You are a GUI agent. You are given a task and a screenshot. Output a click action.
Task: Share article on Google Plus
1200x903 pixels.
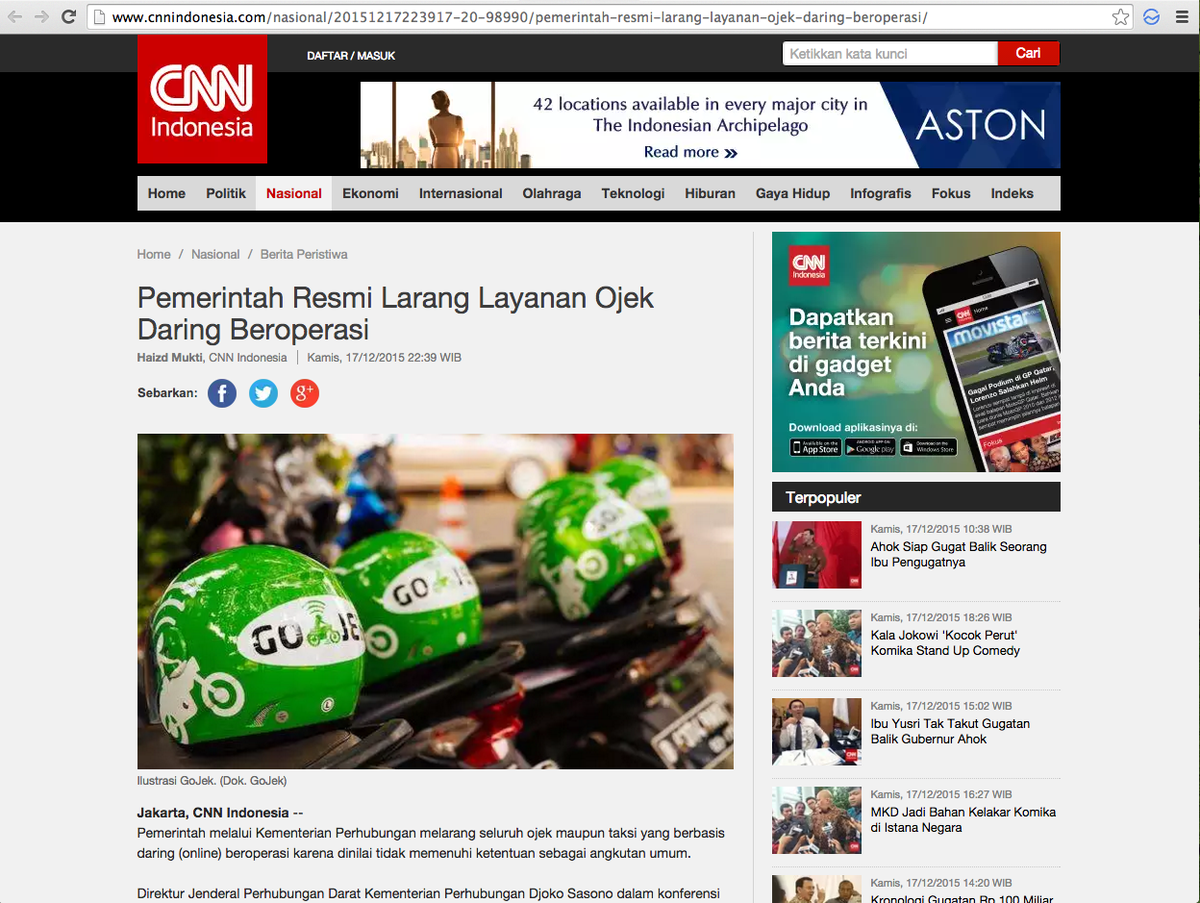[304, 393]
